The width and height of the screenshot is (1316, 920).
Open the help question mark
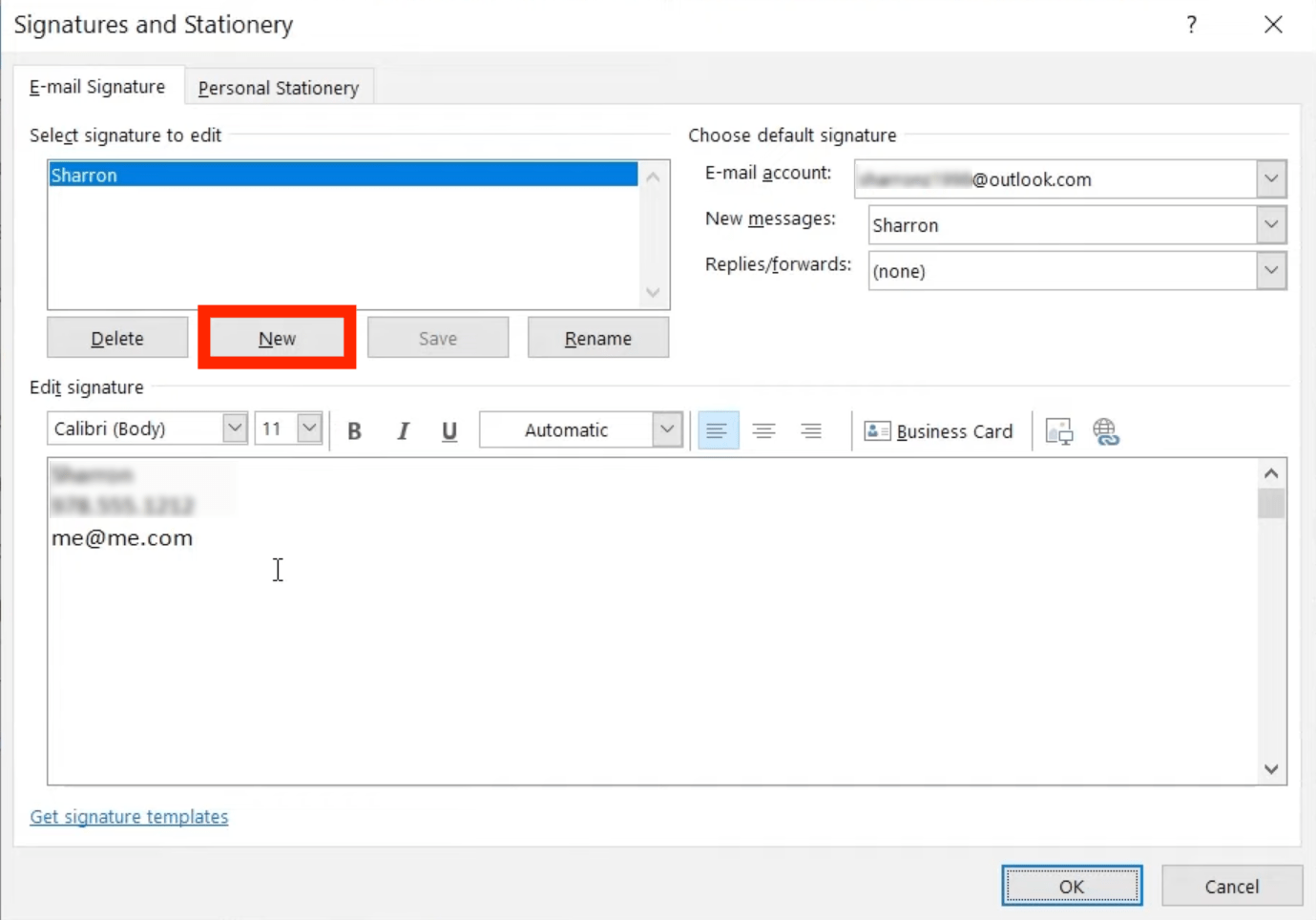coord(1191,25)
